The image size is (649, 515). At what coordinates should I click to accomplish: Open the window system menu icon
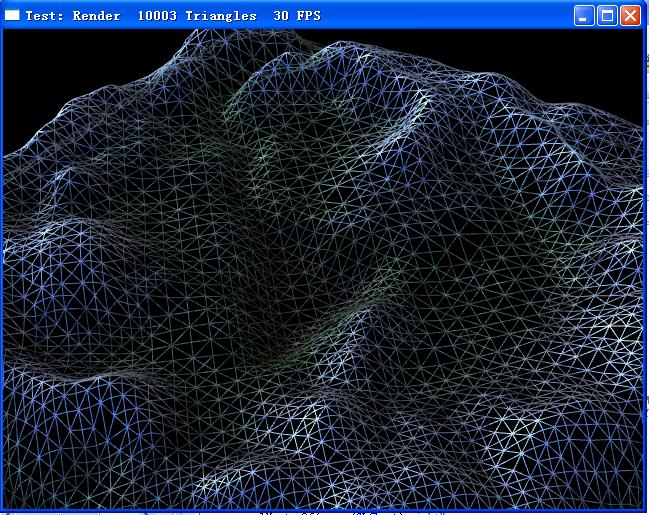point(12,15)
